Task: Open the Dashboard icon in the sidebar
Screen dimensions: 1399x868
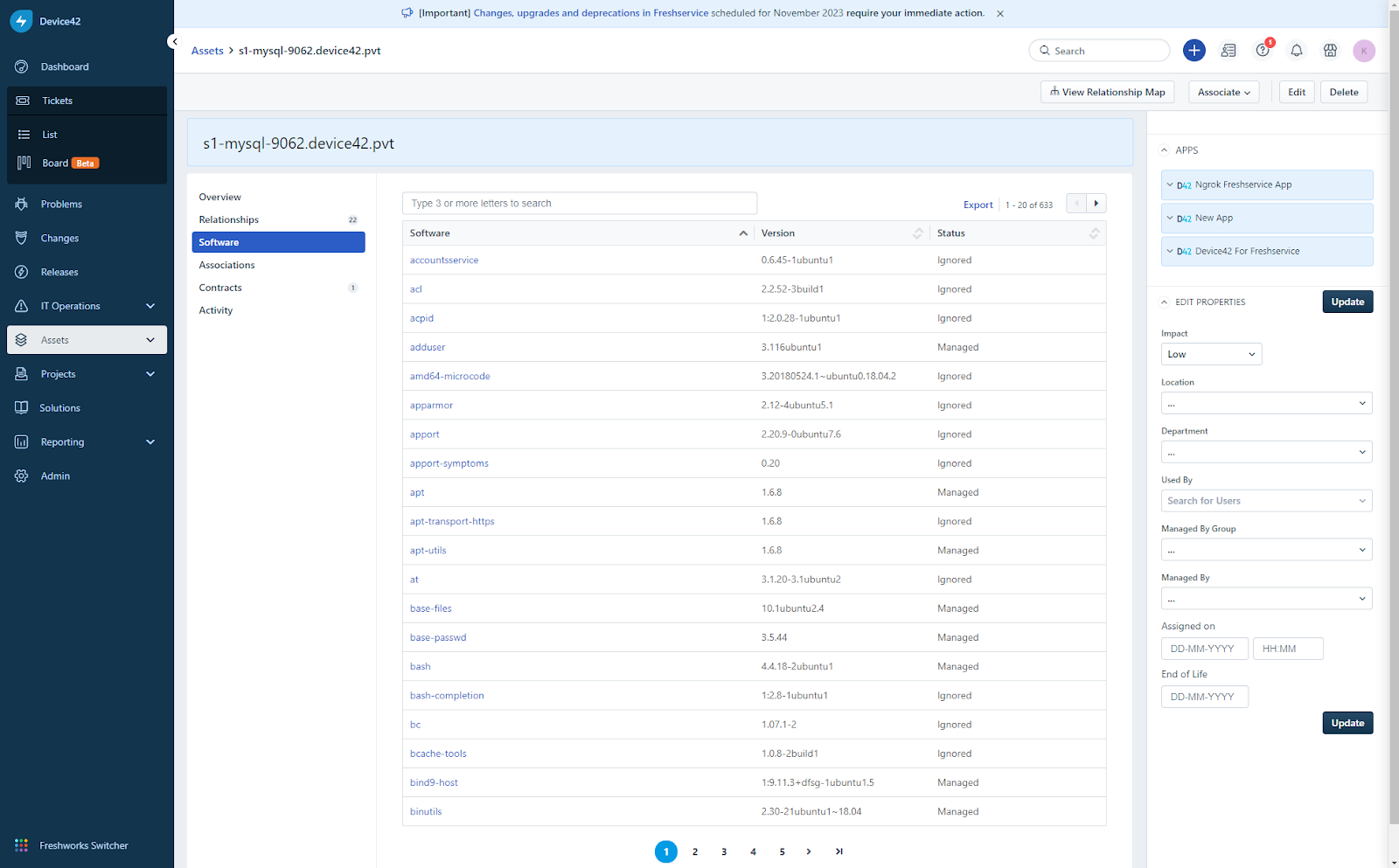Action: [x=22, y=66]
